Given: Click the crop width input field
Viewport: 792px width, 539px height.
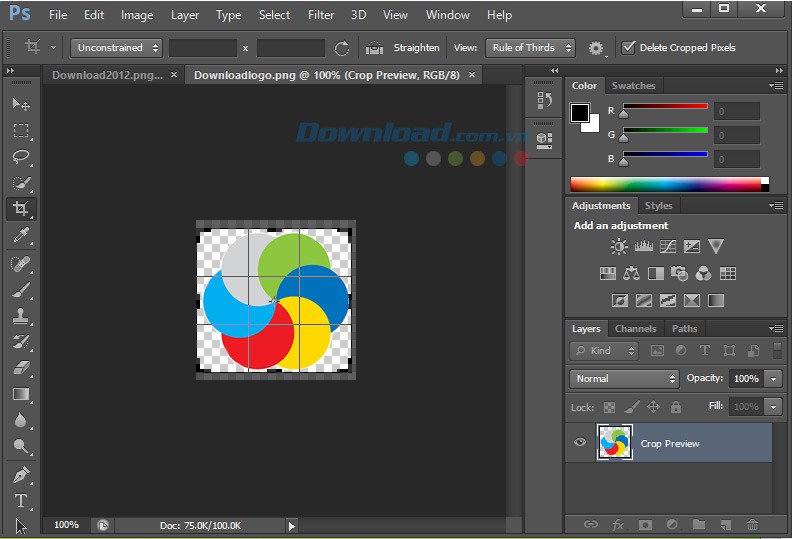Looking at the screenshot, I should [x=203, y=47].
